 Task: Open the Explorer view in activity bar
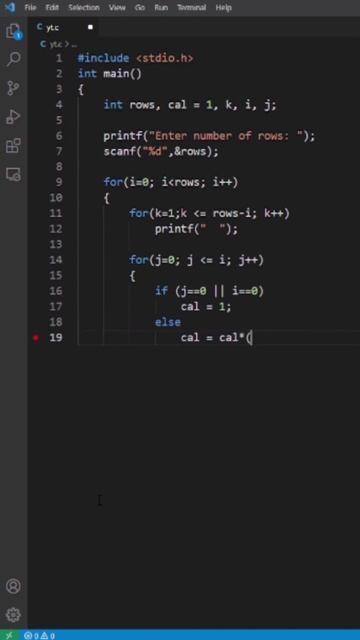13,31
